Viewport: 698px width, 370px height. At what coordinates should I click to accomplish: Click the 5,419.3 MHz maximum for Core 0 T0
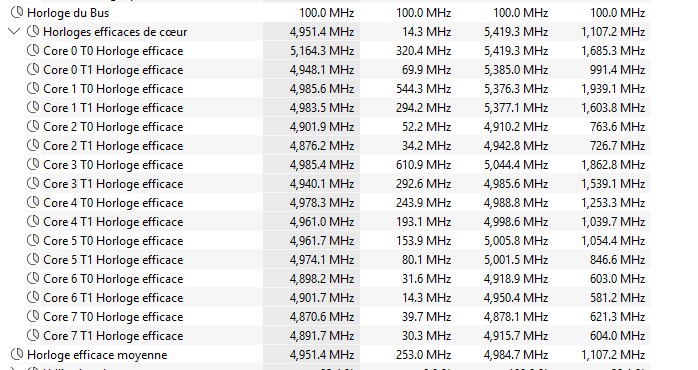point(516,51)
